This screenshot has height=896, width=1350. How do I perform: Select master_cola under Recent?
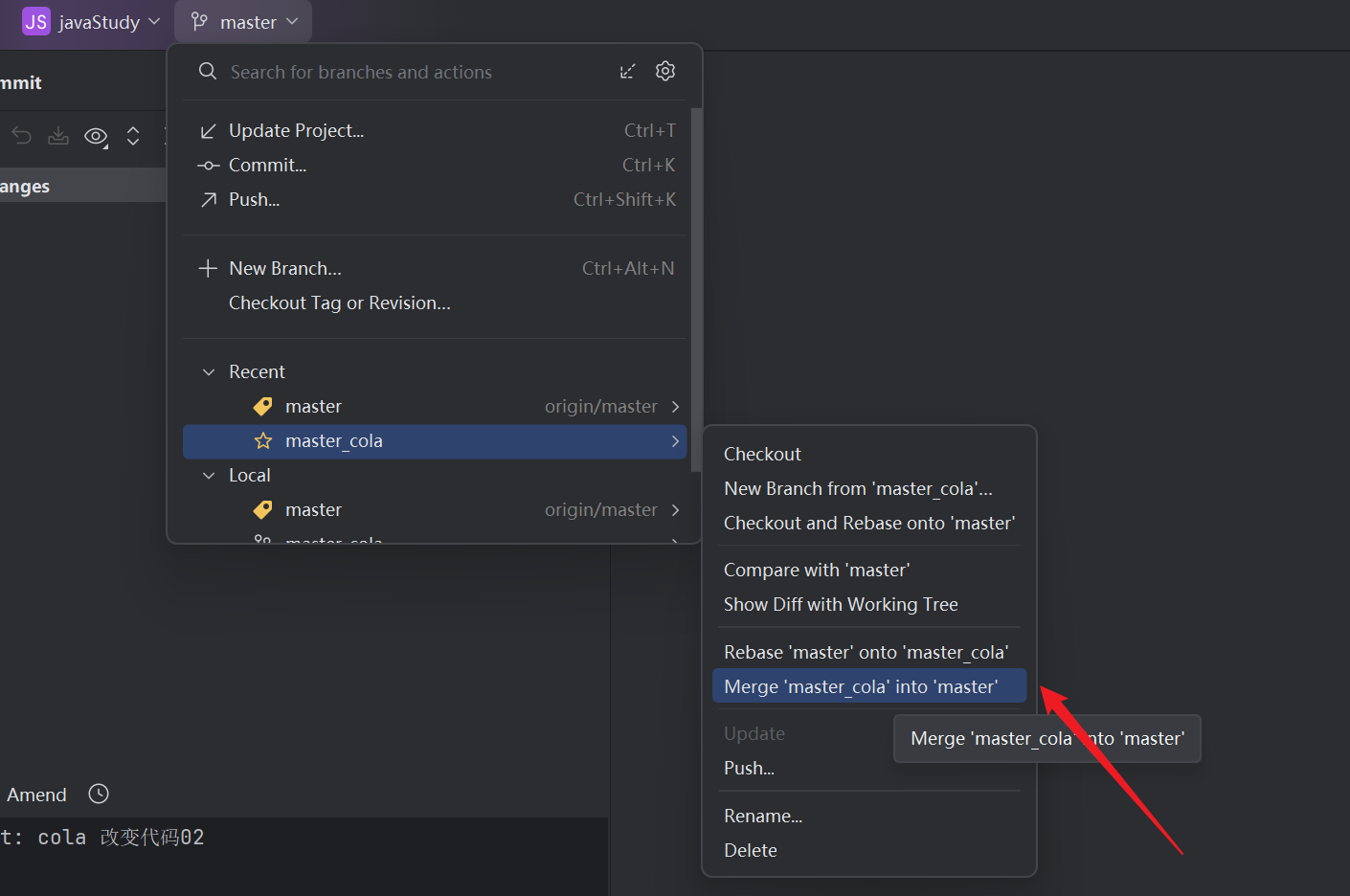(436, 440)
